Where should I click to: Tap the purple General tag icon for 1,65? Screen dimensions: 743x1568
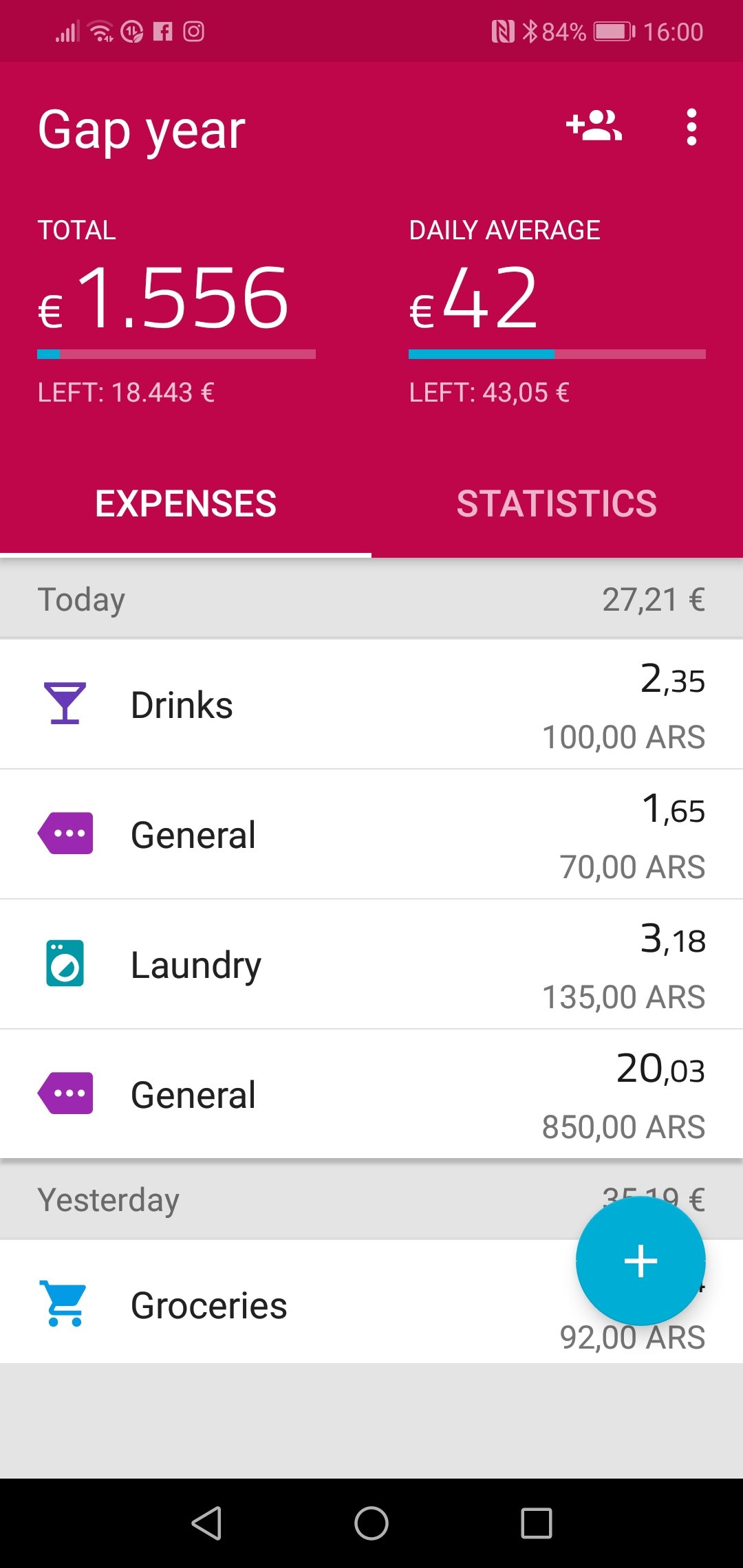pos(65,834)
